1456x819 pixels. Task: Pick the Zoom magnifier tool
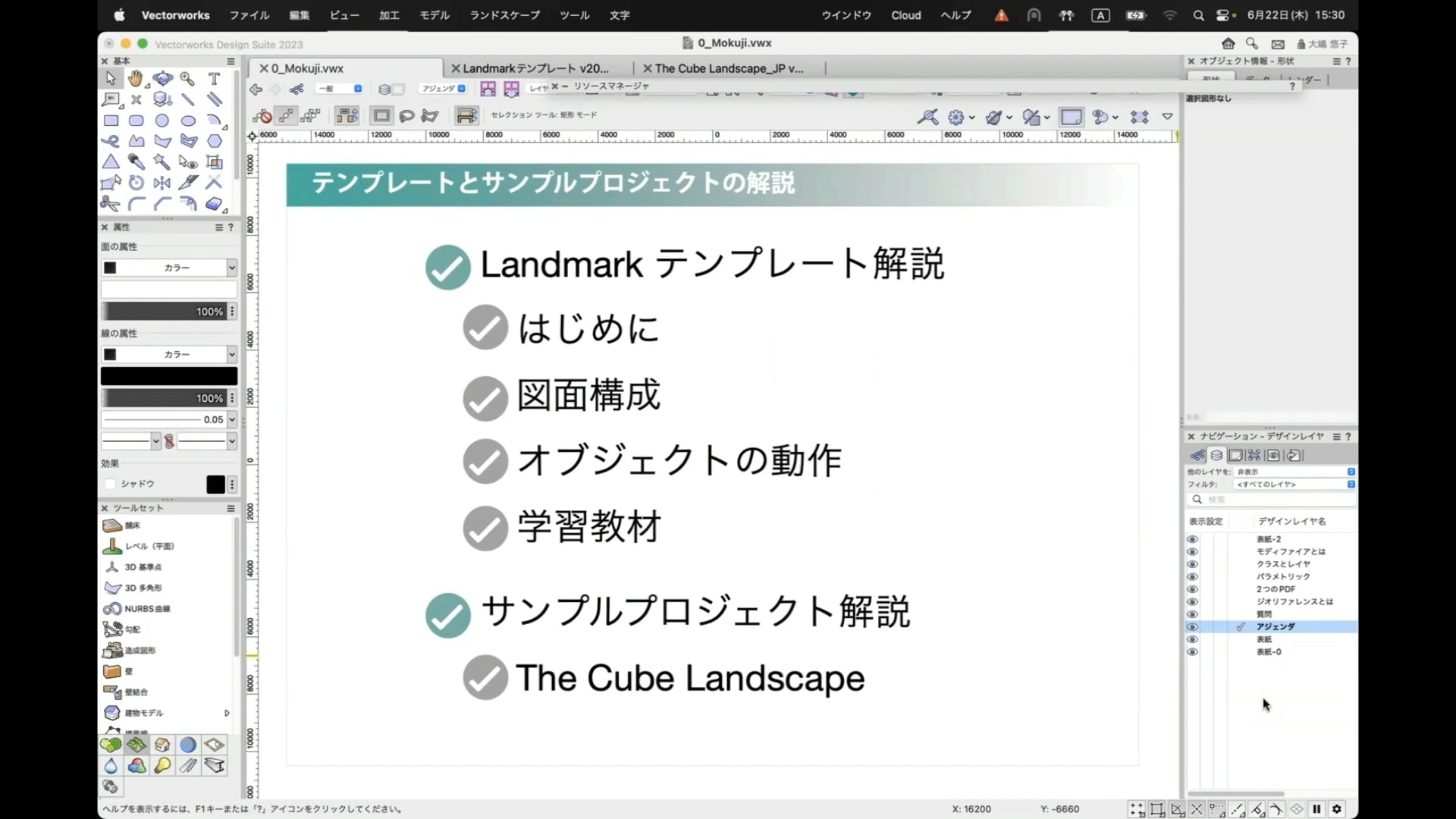point(187,79)
